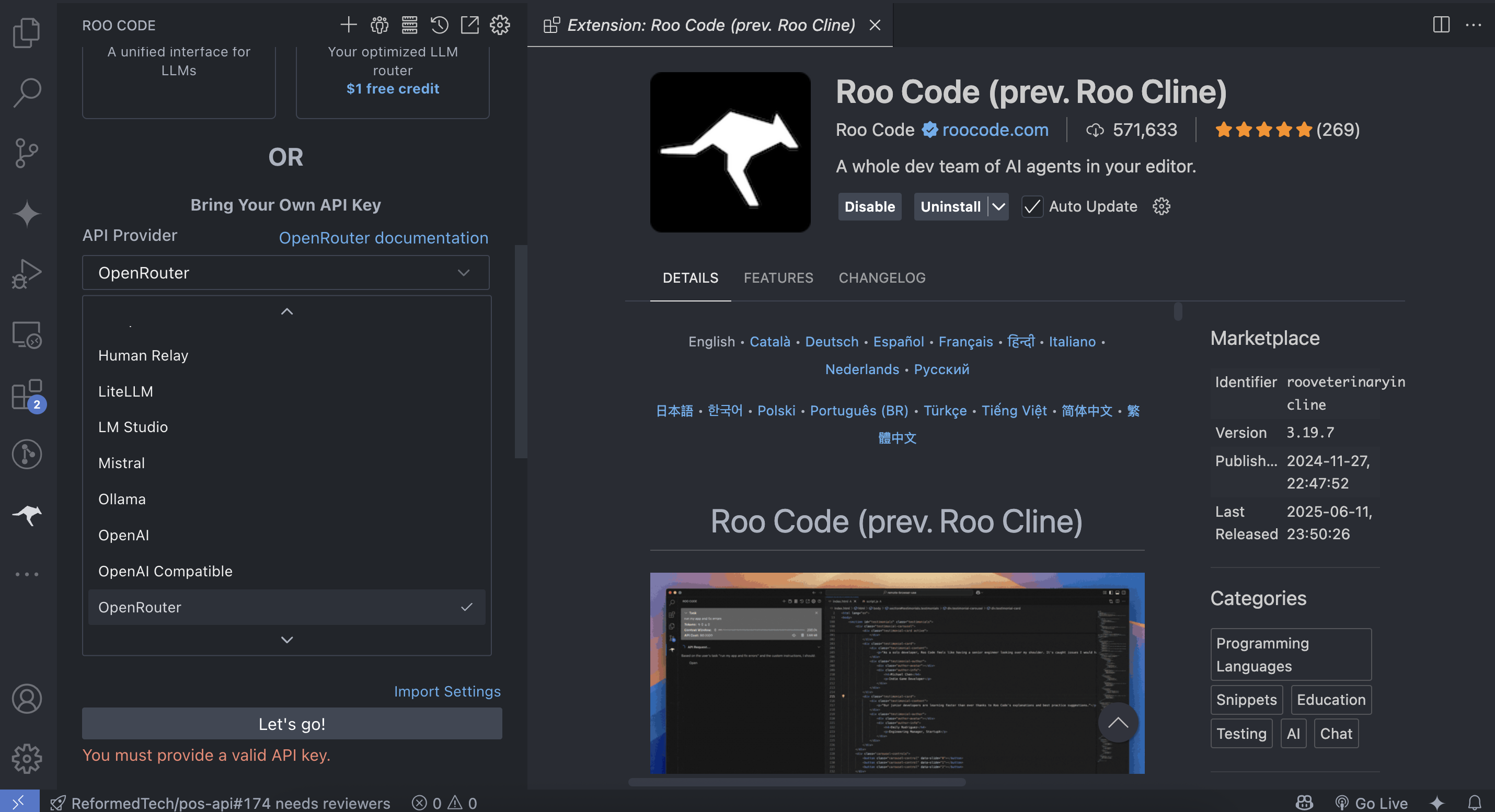Open the Source Control view
The image size is (1495, 812).
(x=27, y=153)
